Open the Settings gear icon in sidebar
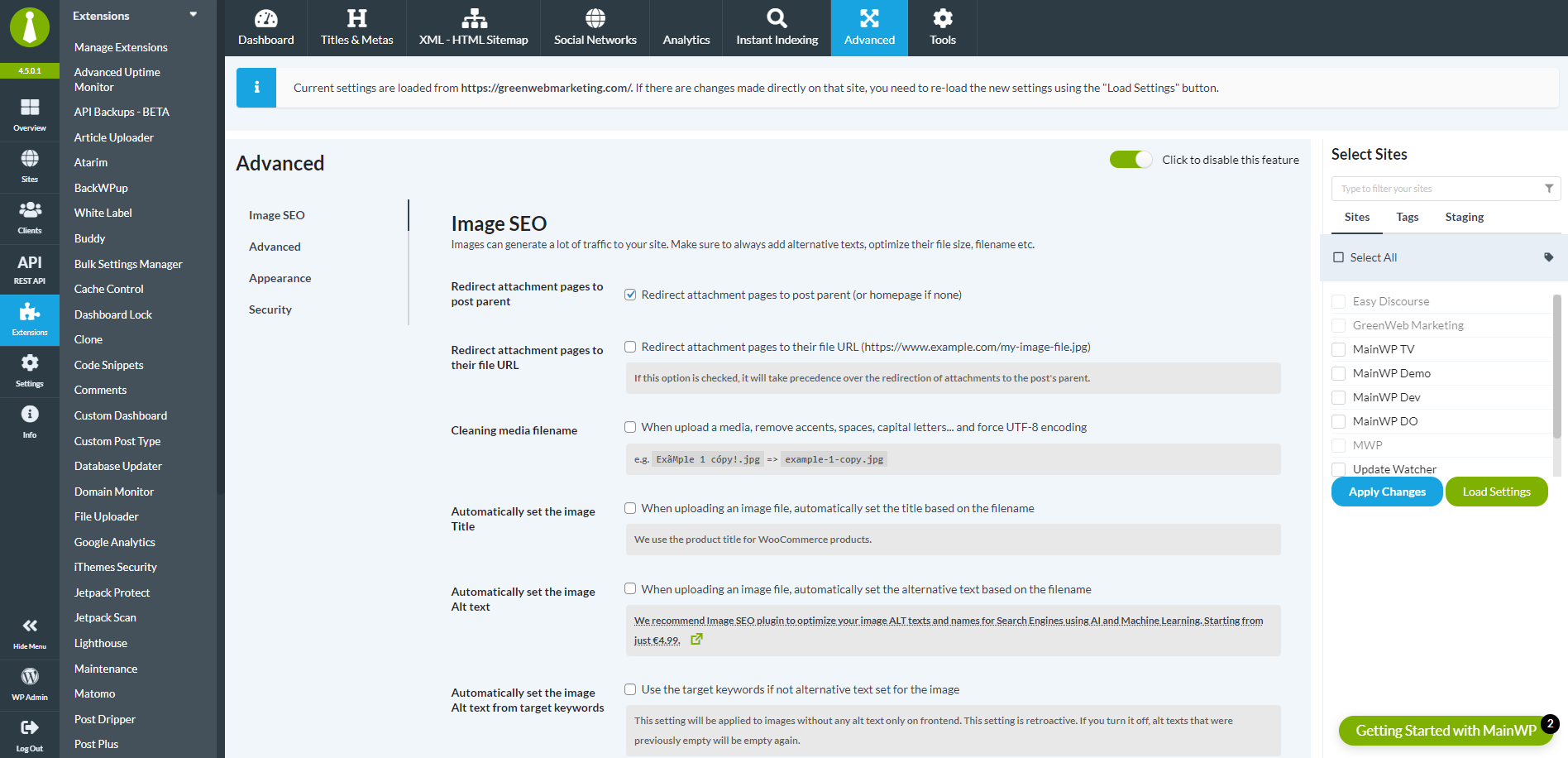 (30, 362)
